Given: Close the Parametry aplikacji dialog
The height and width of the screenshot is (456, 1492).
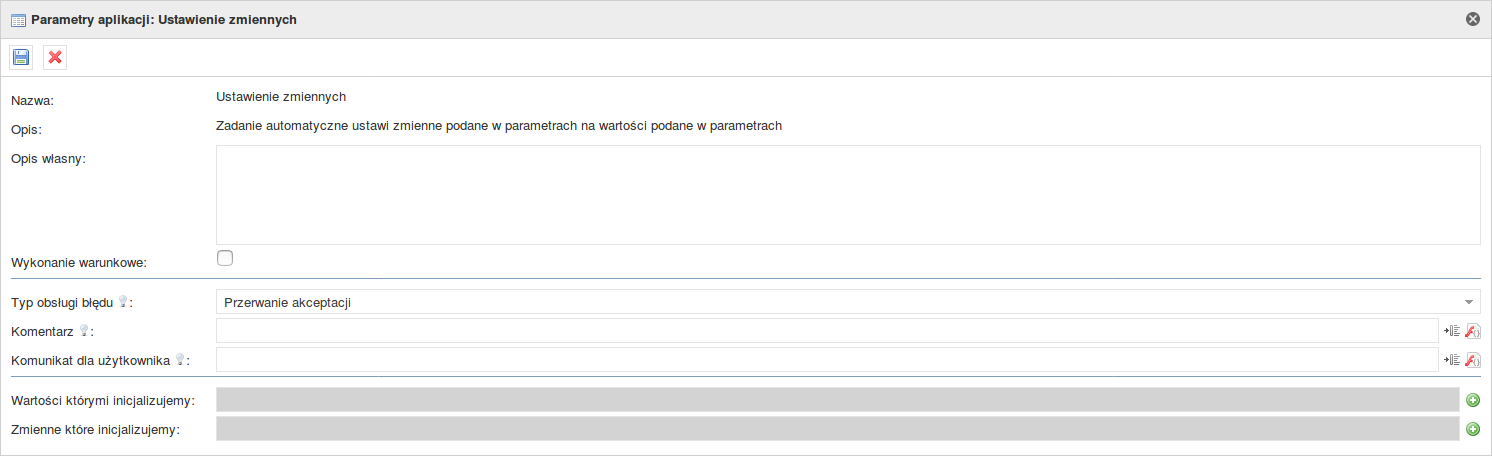Looking at the screenshot, I should point(1472,19).
